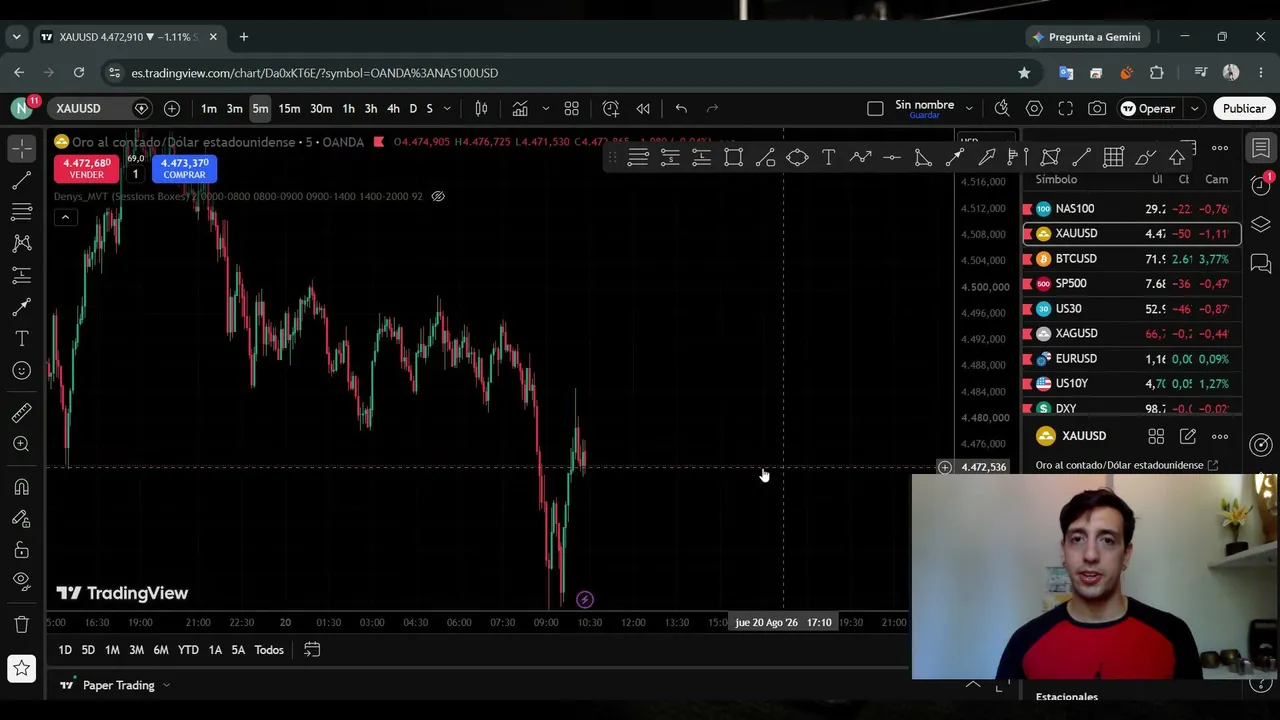Toggle lock all drawings
This screenshot has height=720, width=1280.
point(21,550)
